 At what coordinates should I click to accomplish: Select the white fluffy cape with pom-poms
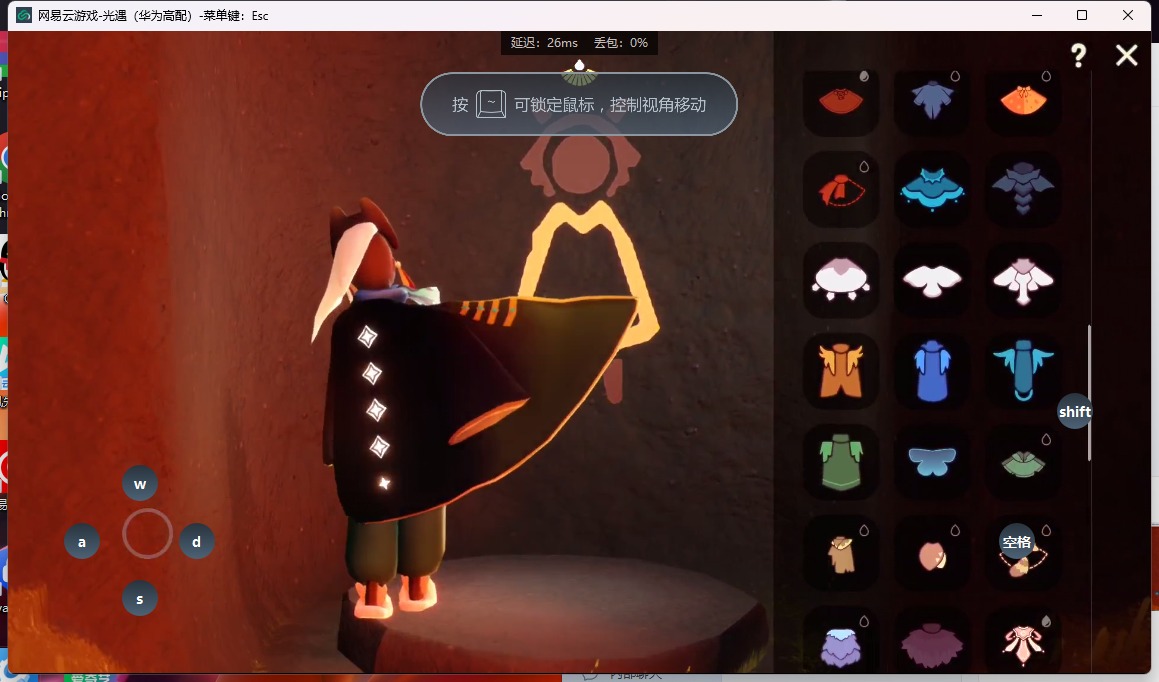point(841,279)
